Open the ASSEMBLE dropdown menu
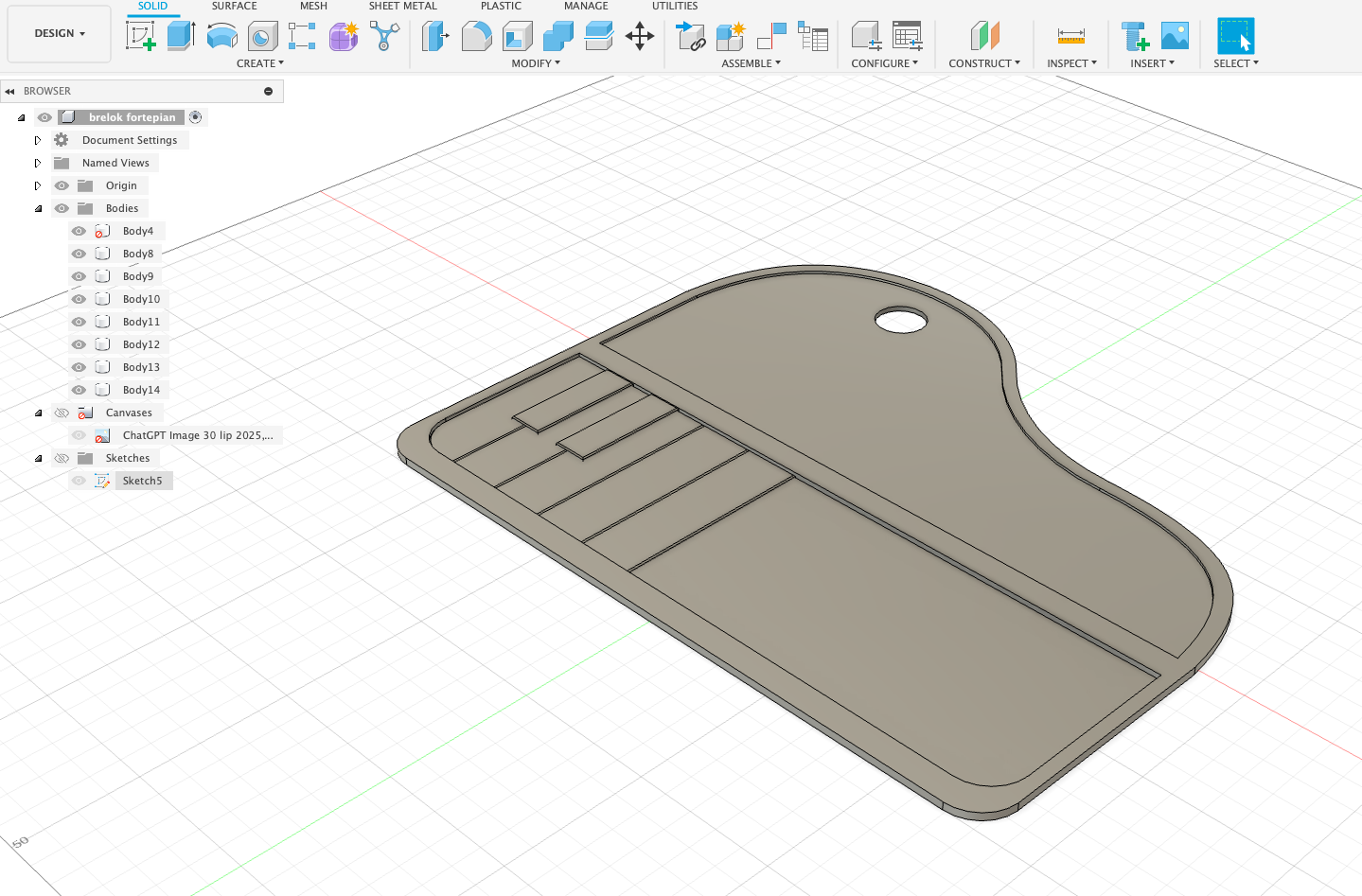The width and height of the screenshot is (1362, 896). pyautogui.click(x=751, y=63)
